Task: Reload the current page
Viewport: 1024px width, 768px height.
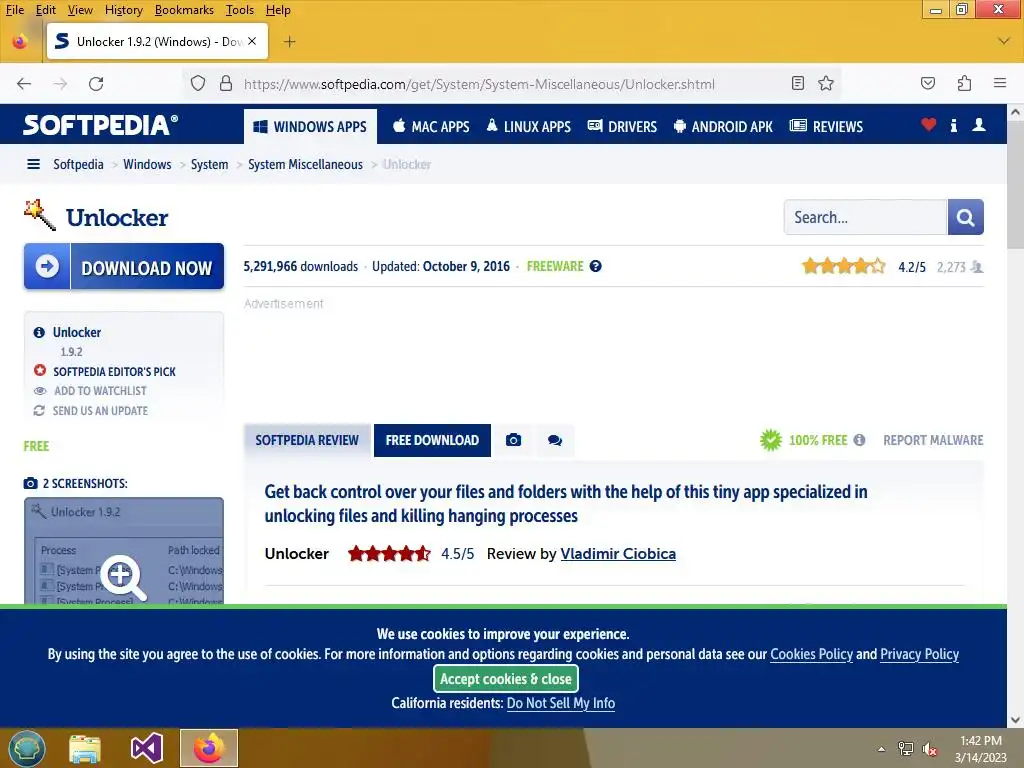Action: tap(96, 84)
